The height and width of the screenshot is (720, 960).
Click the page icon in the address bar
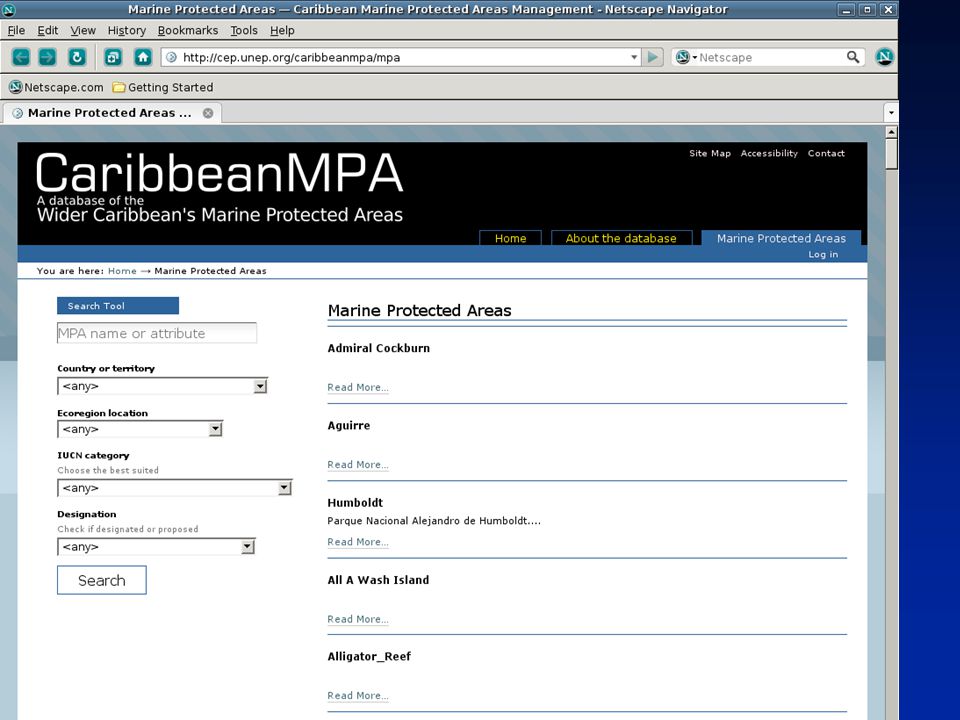coord(171,57)
